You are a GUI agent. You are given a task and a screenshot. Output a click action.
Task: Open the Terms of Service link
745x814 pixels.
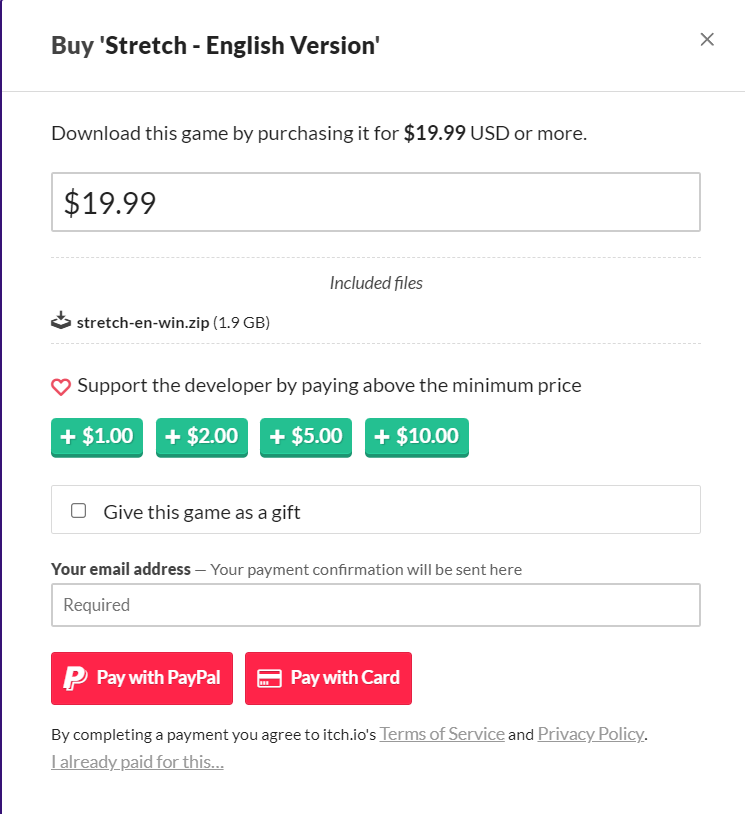[x=442, y=734]
